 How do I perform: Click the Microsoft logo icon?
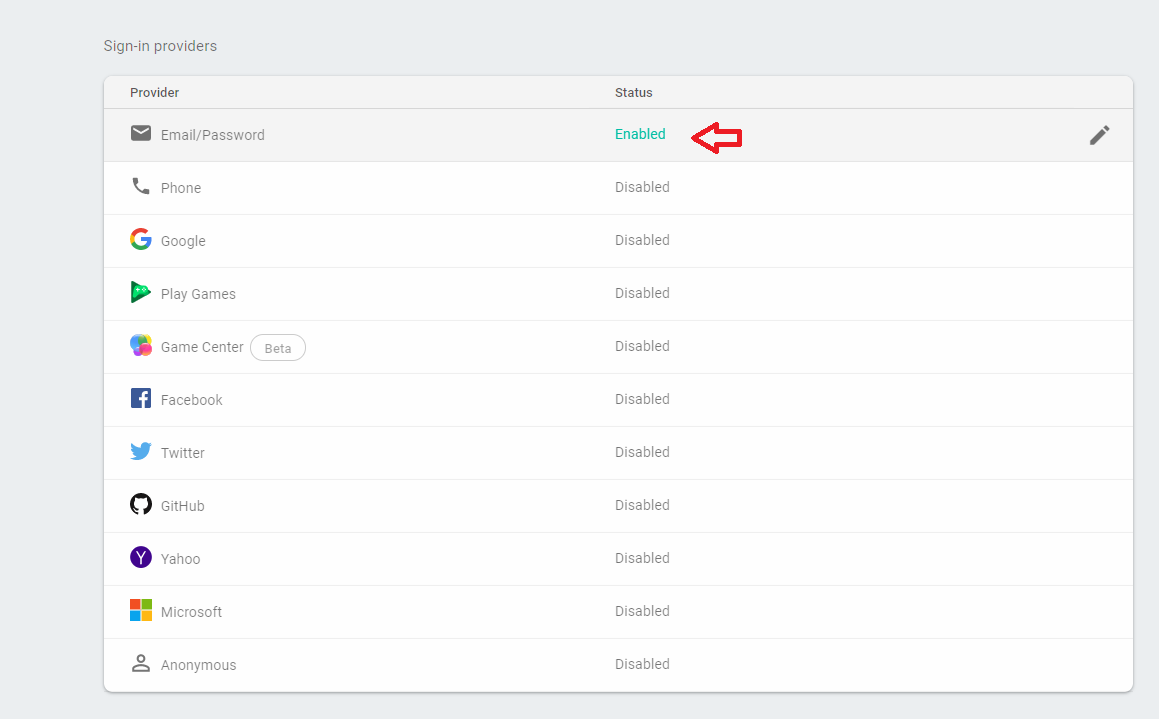[141, 610]
